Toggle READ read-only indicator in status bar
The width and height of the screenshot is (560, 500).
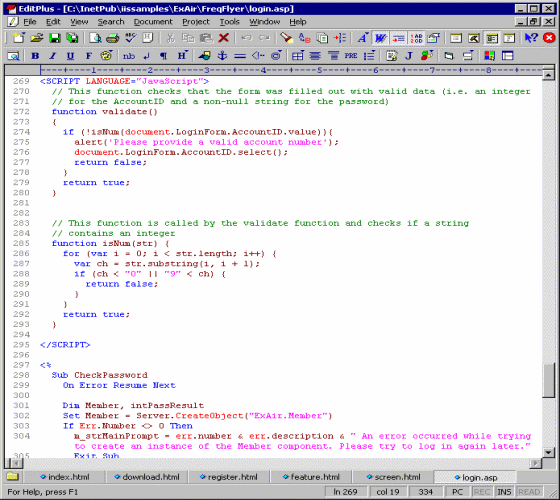tap(529, 492)
